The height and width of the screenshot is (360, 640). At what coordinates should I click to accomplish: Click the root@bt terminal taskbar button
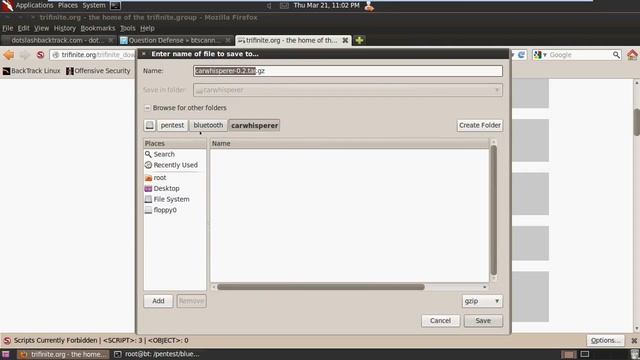(158, 354)
